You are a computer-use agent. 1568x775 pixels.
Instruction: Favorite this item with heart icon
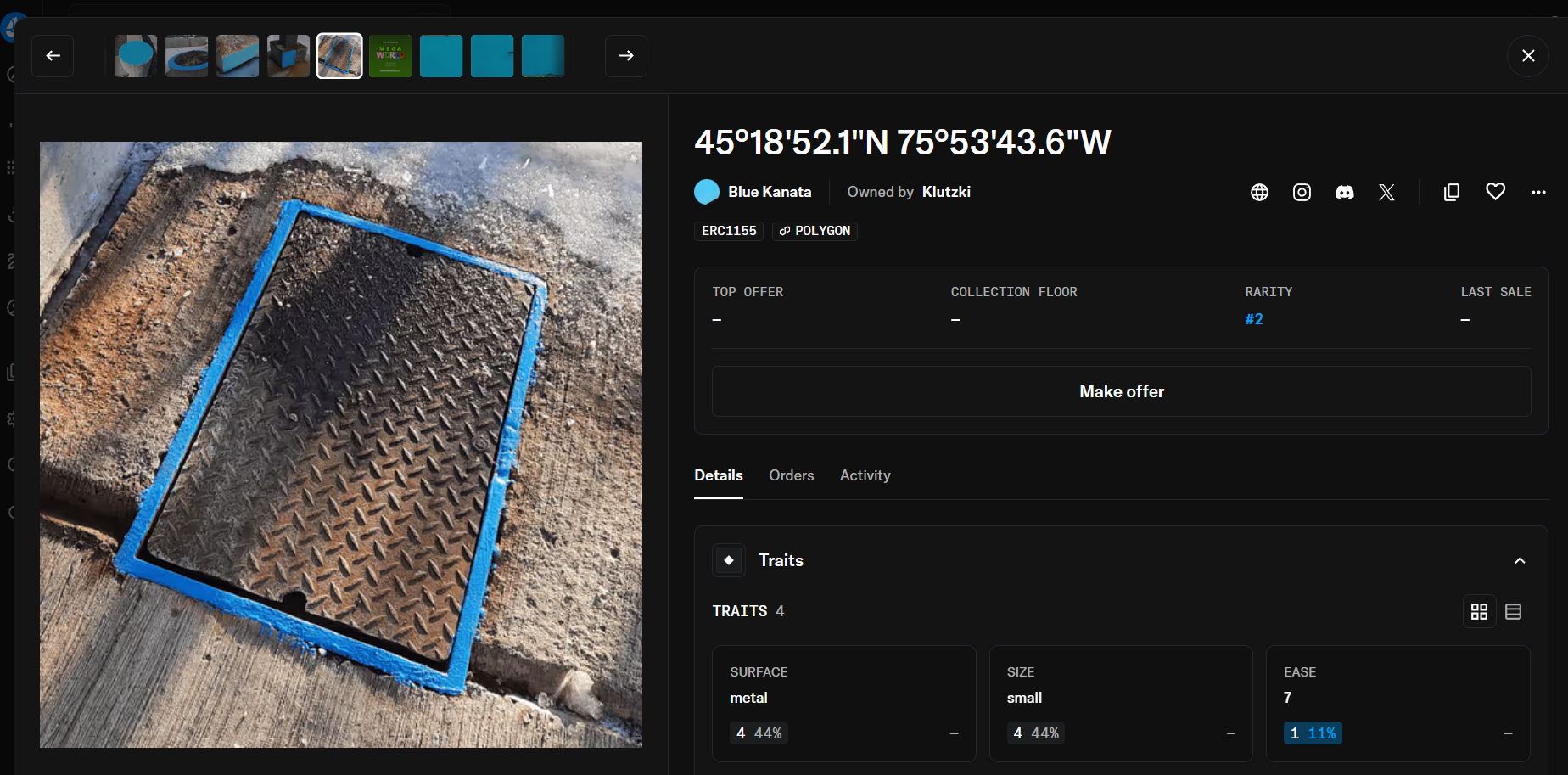pos(1495,192)
